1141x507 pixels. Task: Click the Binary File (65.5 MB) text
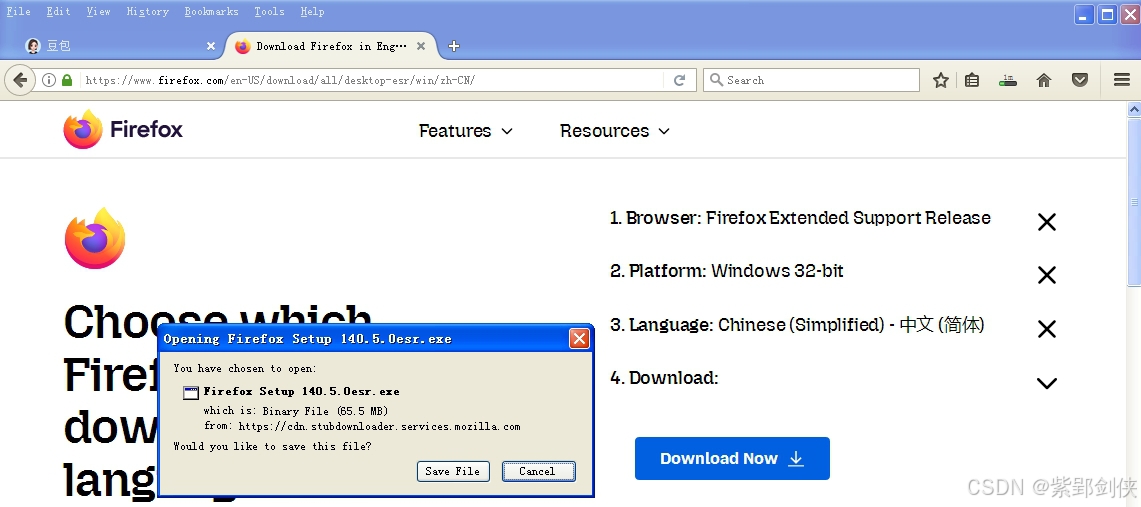325,411
